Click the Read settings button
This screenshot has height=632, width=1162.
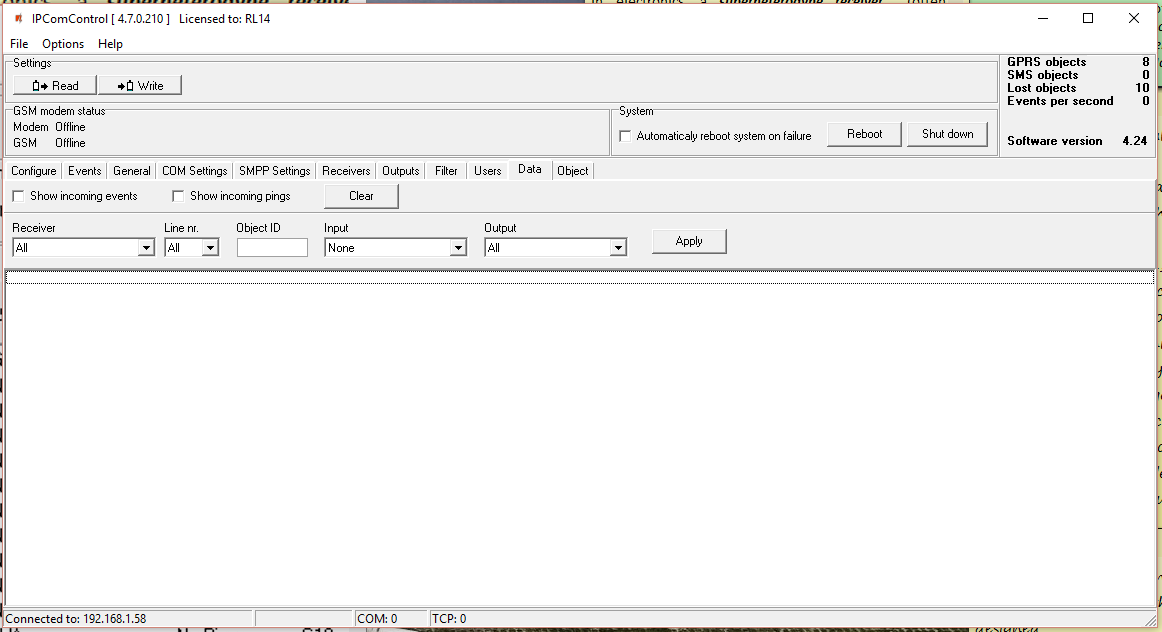55,86
